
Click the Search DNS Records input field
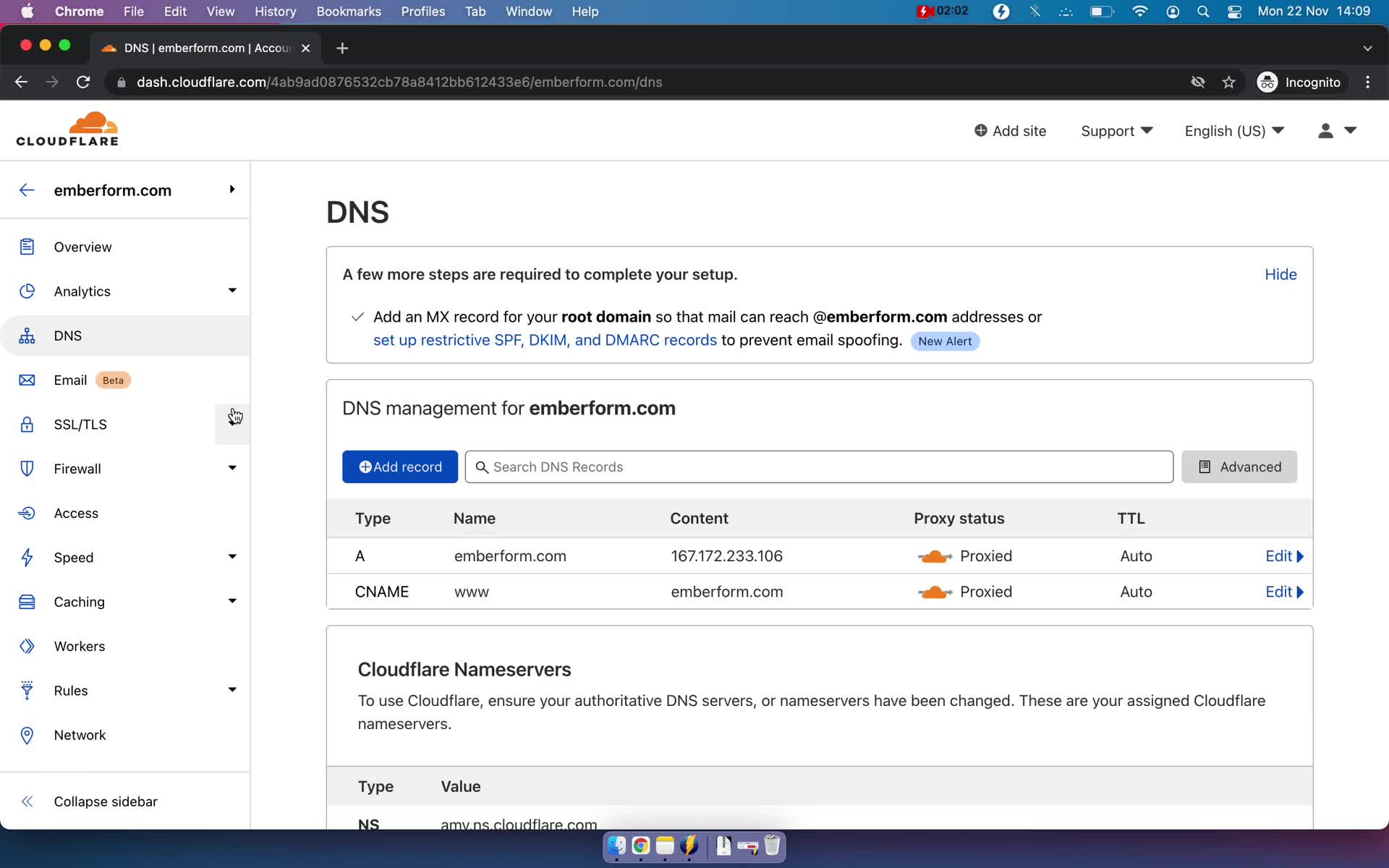click(819, 466)
